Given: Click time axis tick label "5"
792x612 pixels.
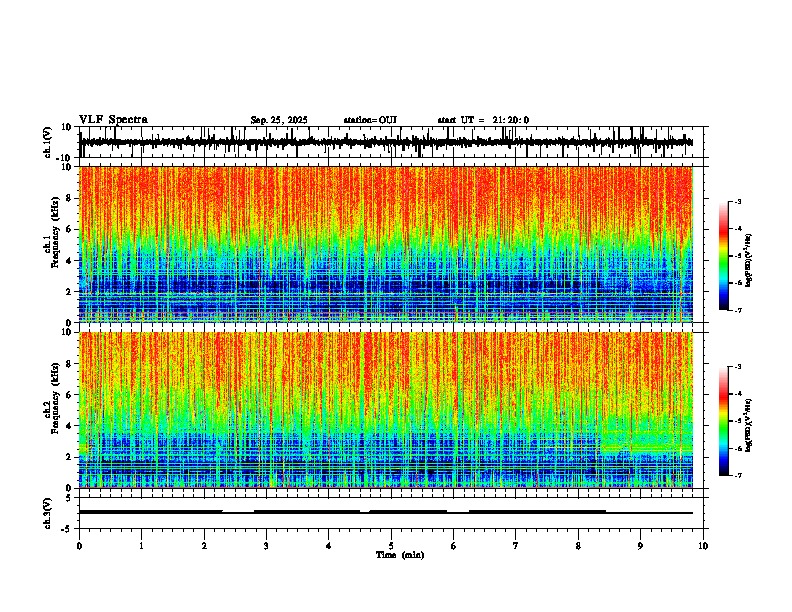Looking at the screenshot, I should point(391,546).
